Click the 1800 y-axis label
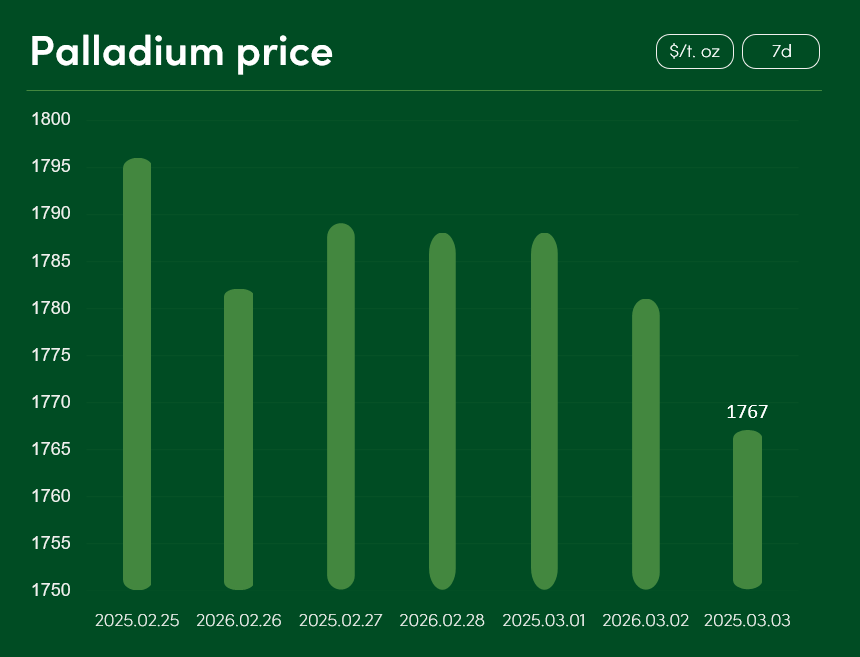The image size is (860, 657). [x=51, y=120]
